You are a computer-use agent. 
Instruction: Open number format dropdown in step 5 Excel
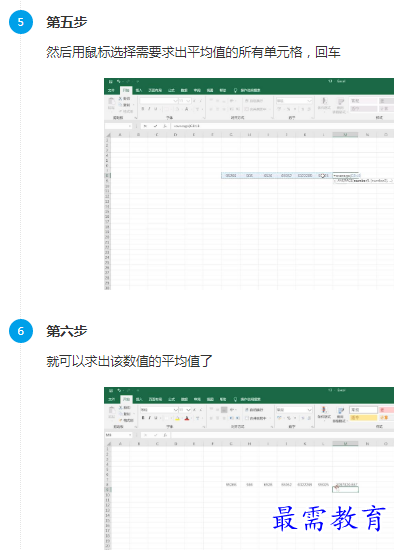coord(309,101)
